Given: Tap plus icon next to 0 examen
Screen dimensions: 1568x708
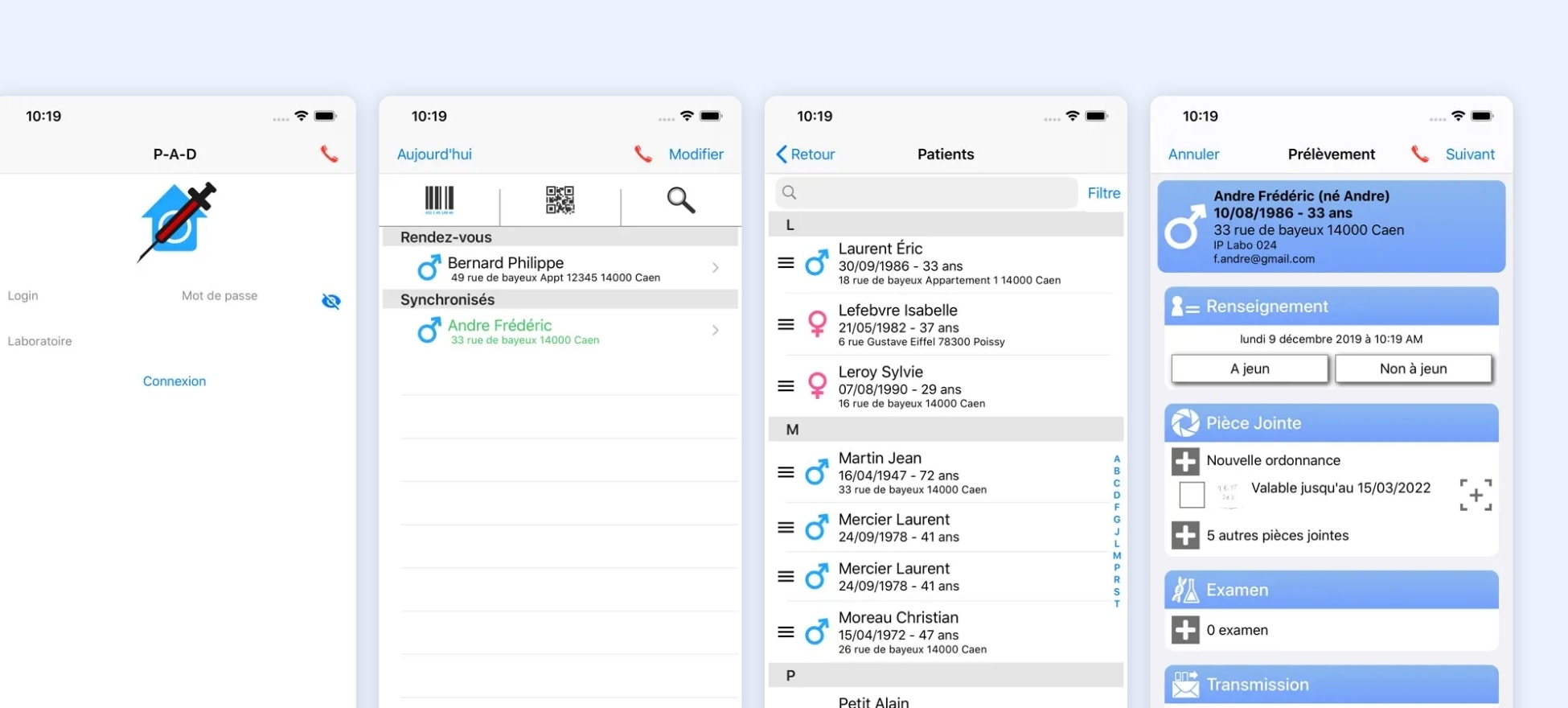Looking at the screenshot, I should (x=1185, y=630).
